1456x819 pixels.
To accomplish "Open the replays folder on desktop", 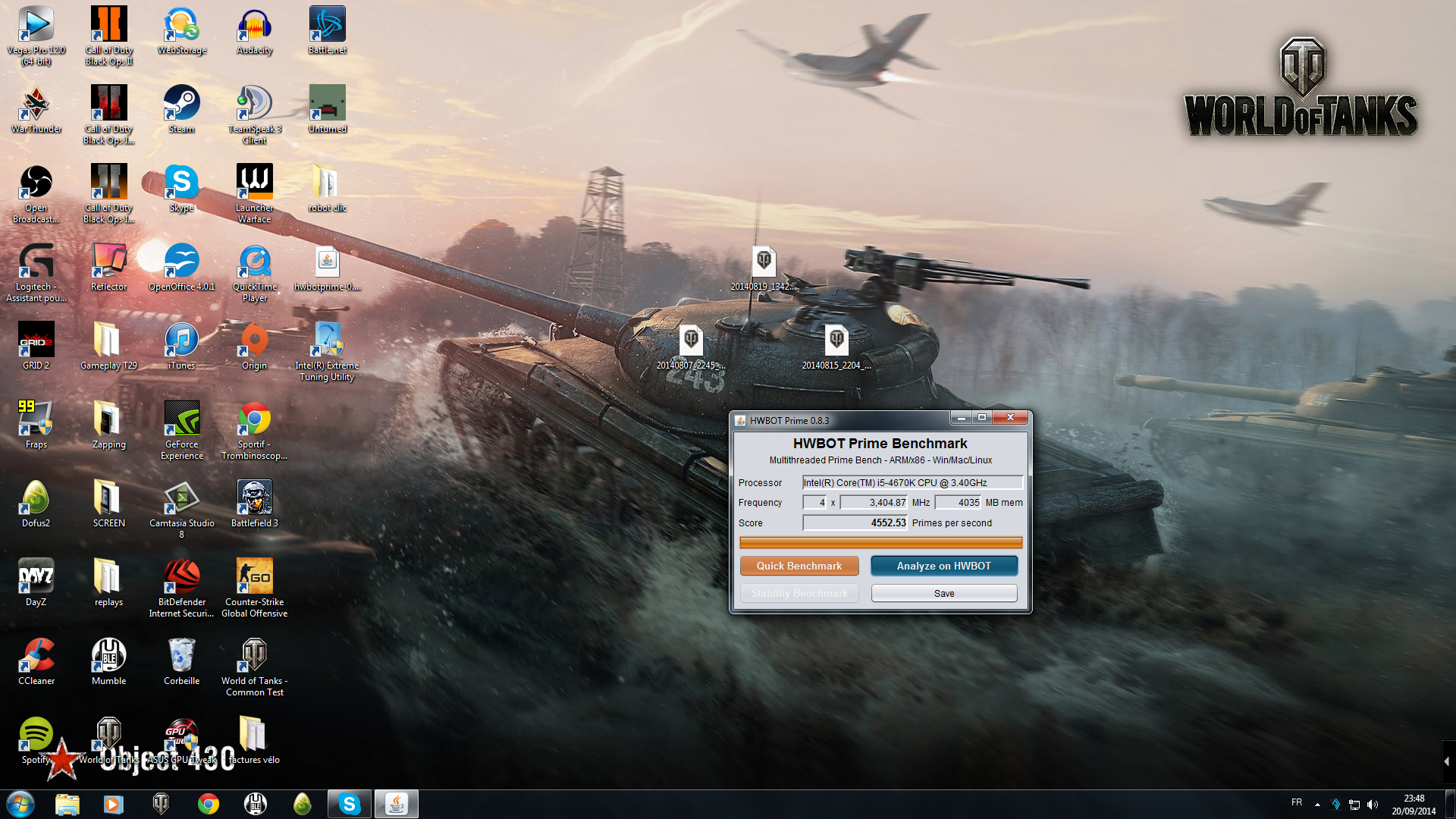I will [109, 582].
